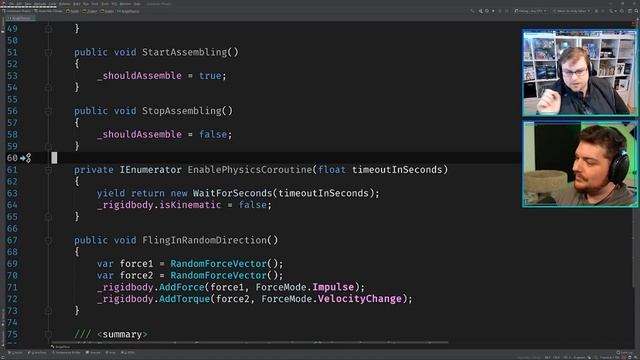Click the VelocityChange enum value
Screen dimensions: 640x360
point(360,299)
